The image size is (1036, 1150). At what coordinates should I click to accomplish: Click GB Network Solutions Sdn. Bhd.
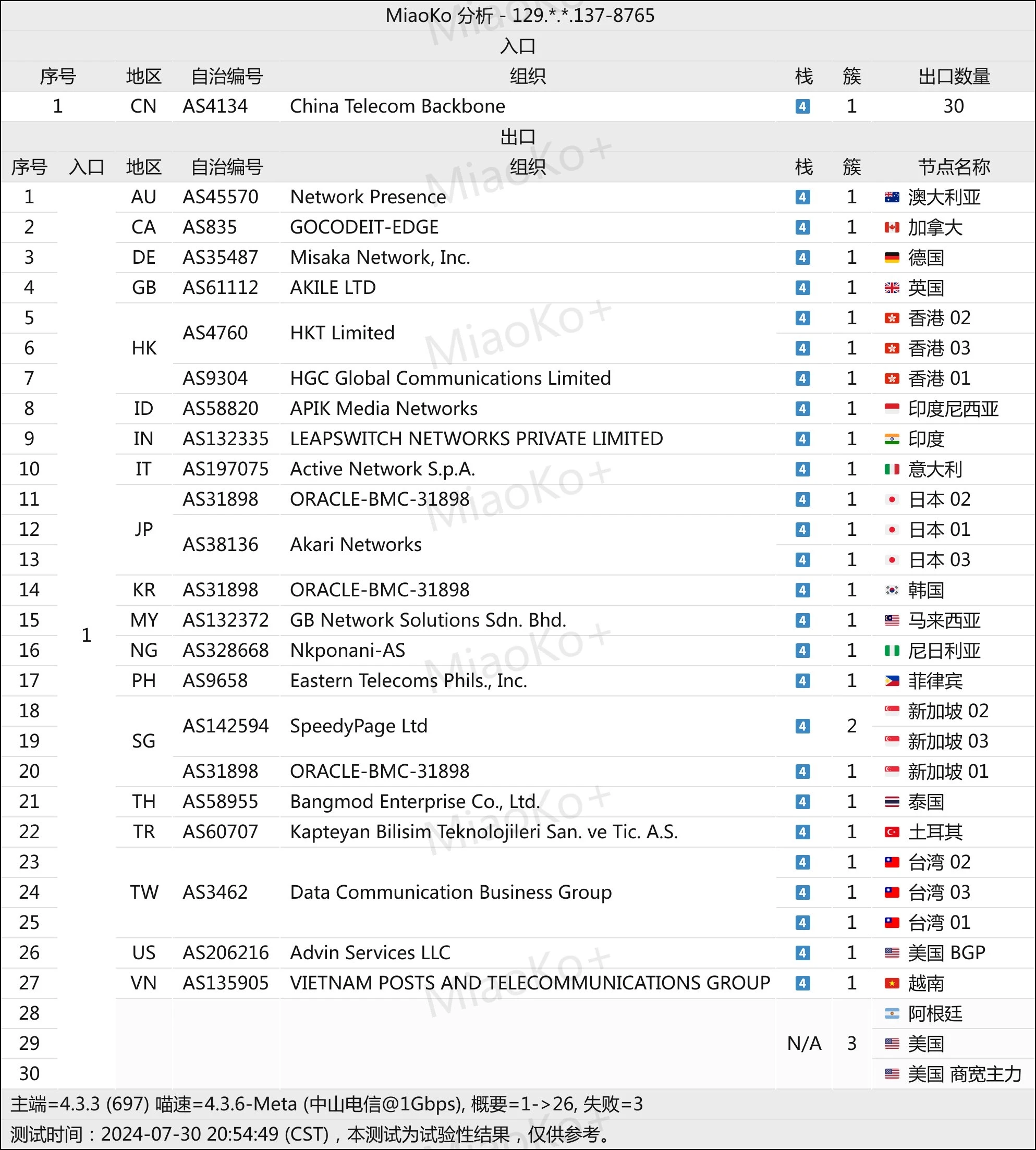(x=428, y=620)
